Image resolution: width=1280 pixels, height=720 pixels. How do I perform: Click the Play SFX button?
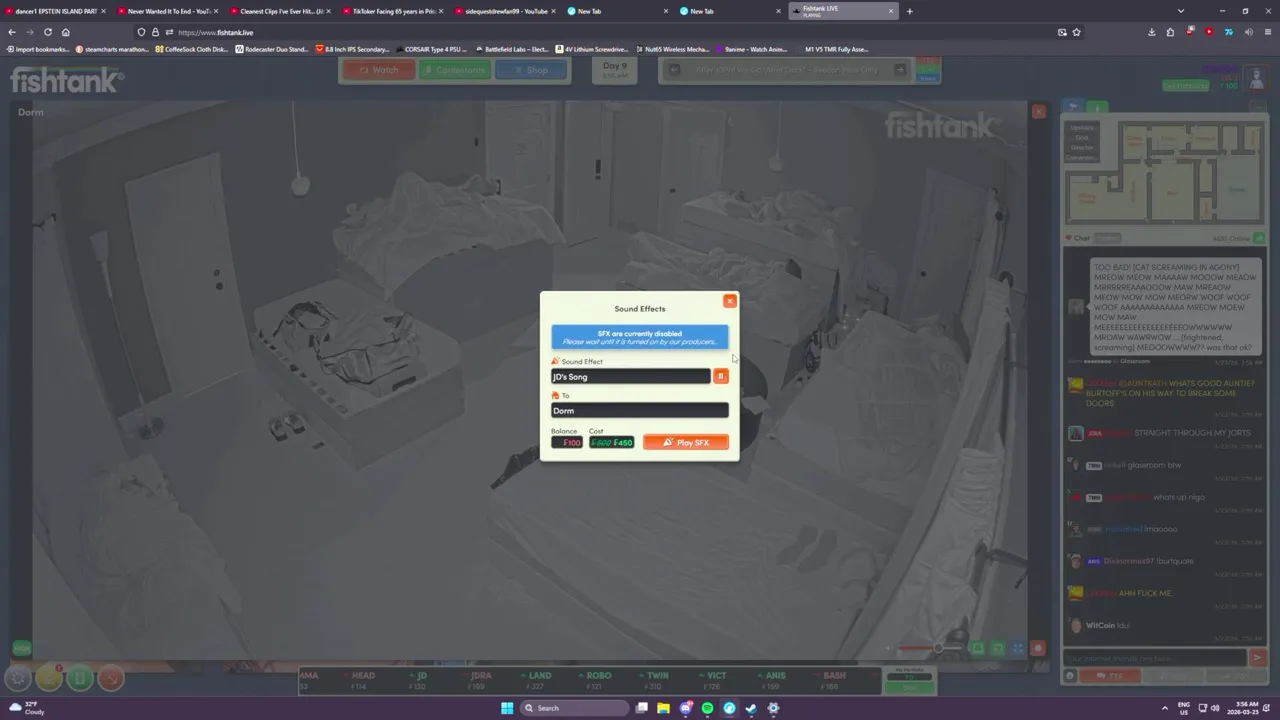(x=686, y=443)
